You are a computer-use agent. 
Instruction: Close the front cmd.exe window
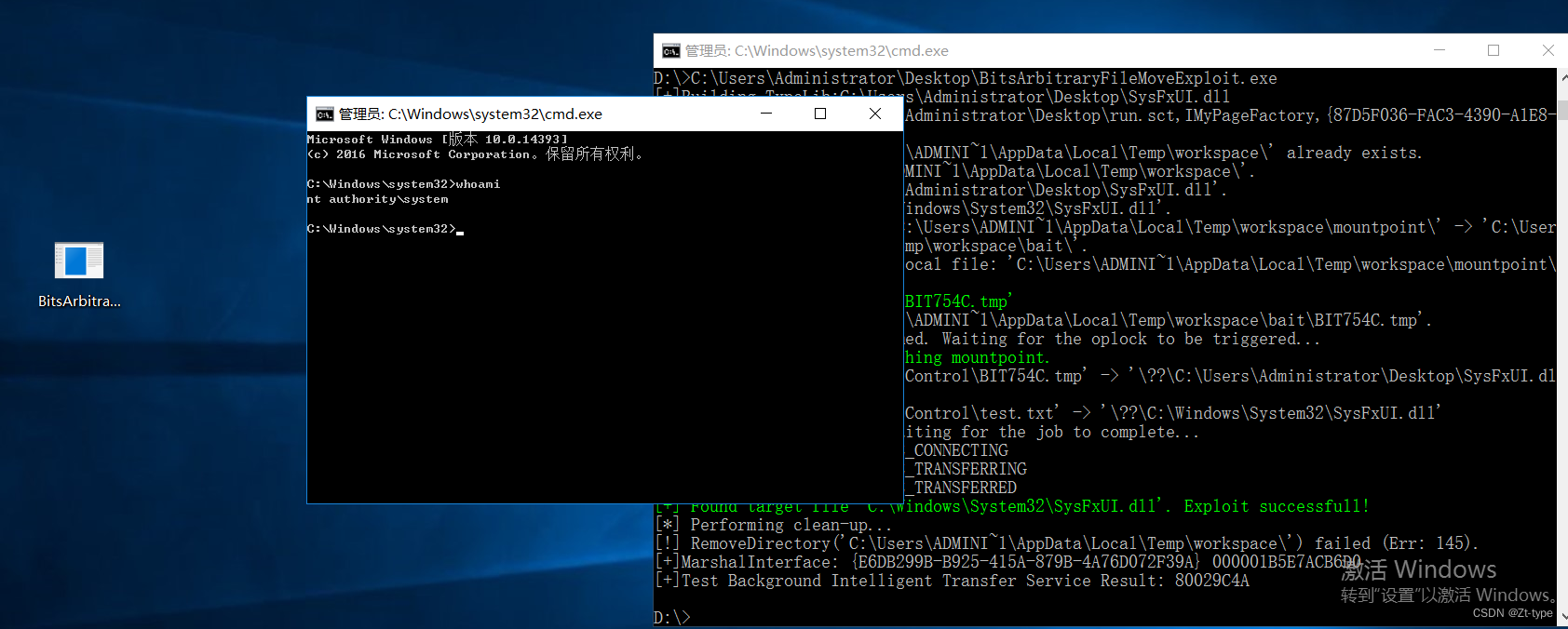pos(875,114)
